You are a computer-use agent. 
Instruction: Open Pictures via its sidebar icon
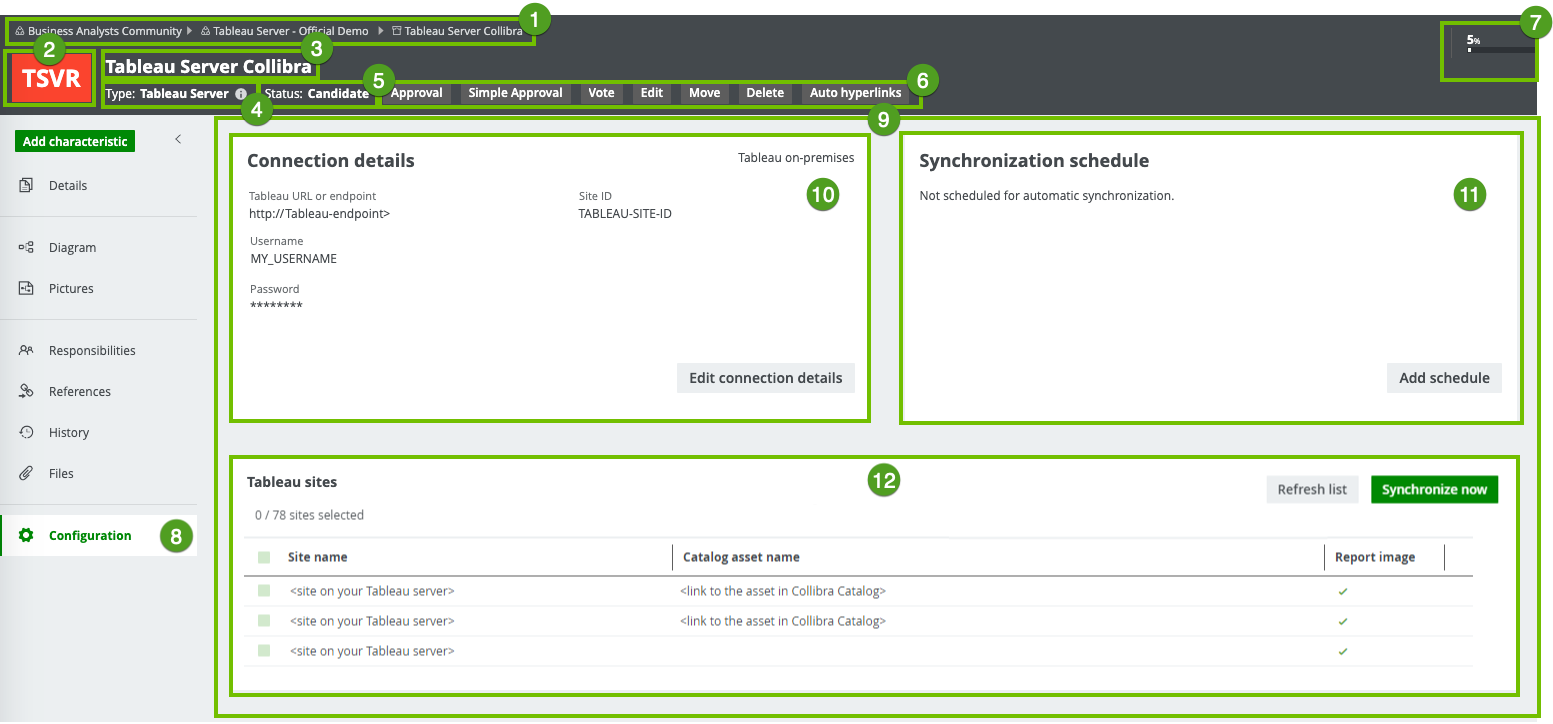26,288
